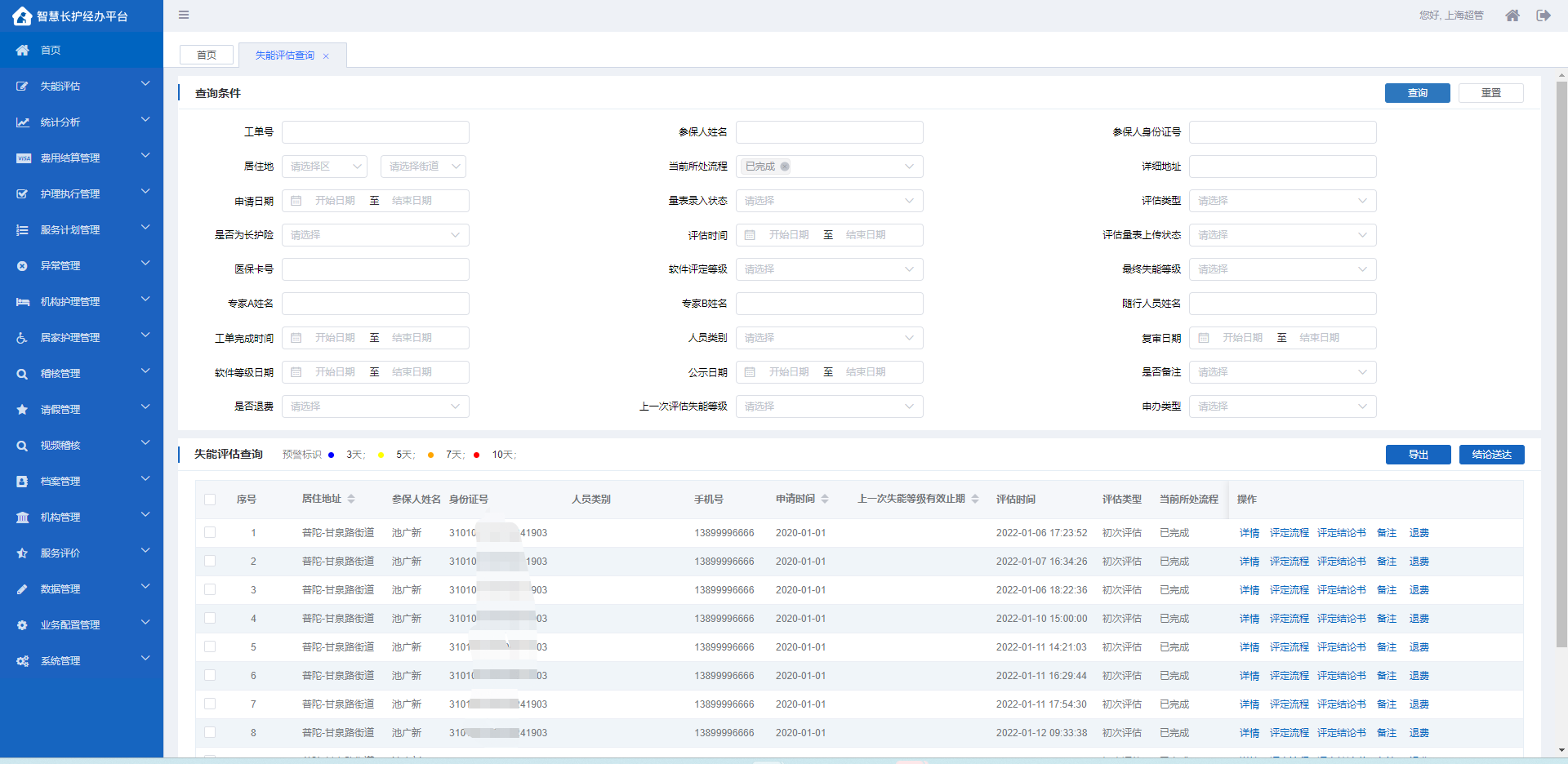Screen dimensions: 1568x764
Task: Click the 首页 house icon in sidebar
Action: tap(22, 50)
